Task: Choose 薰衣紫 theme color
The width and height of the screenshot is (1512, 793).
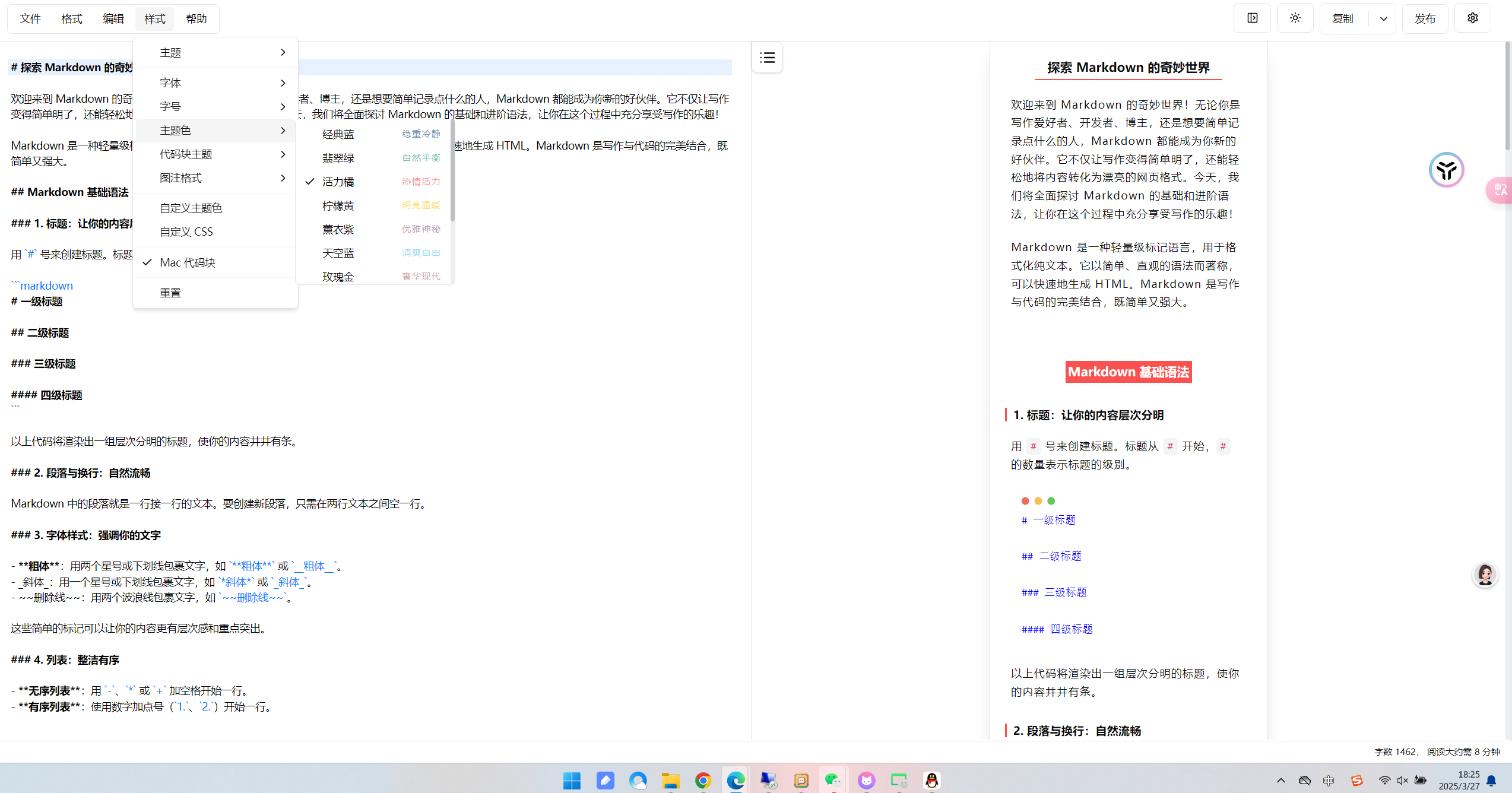Action: pyautogui.click(x=374, y=229)
